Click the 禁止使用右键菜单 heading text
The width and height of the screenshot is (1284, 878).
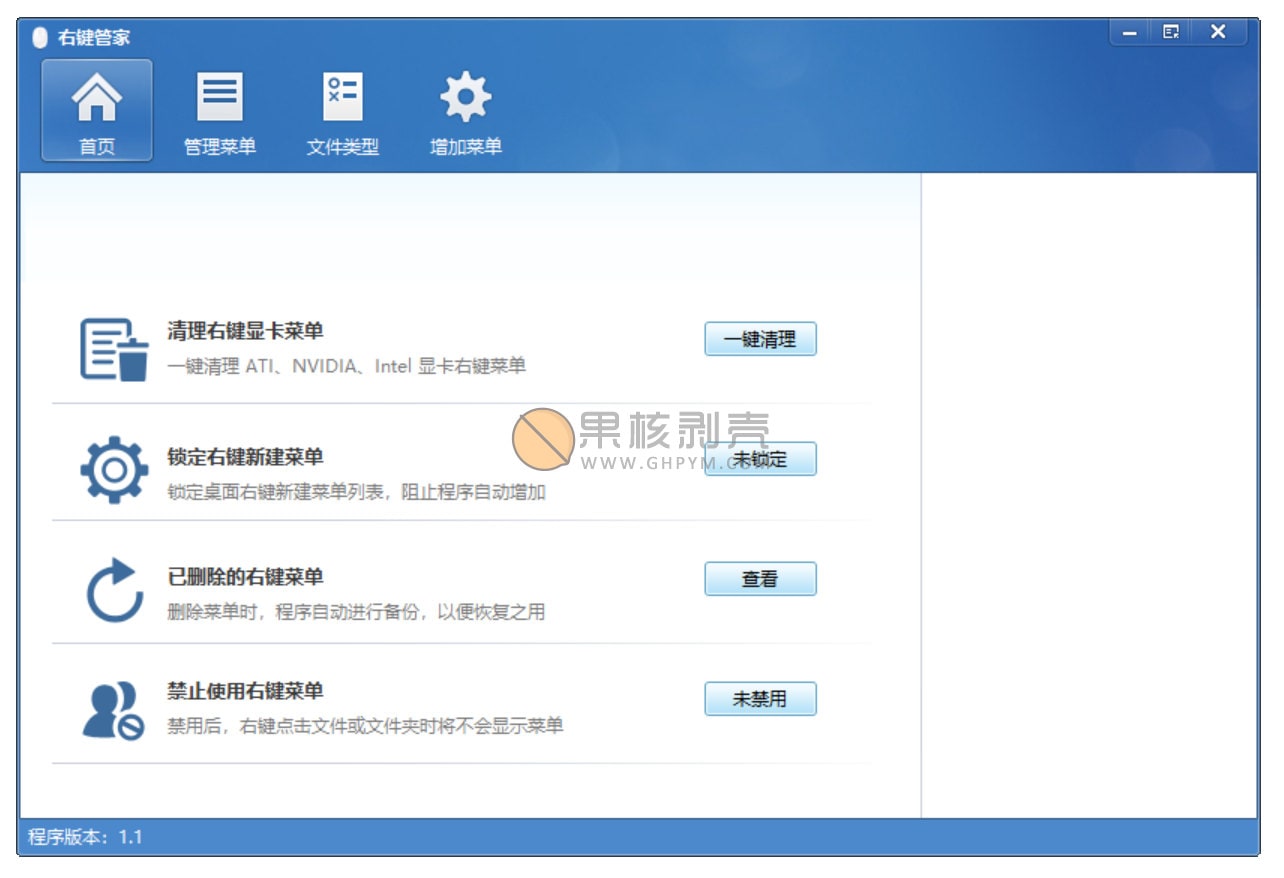point(245,691)
